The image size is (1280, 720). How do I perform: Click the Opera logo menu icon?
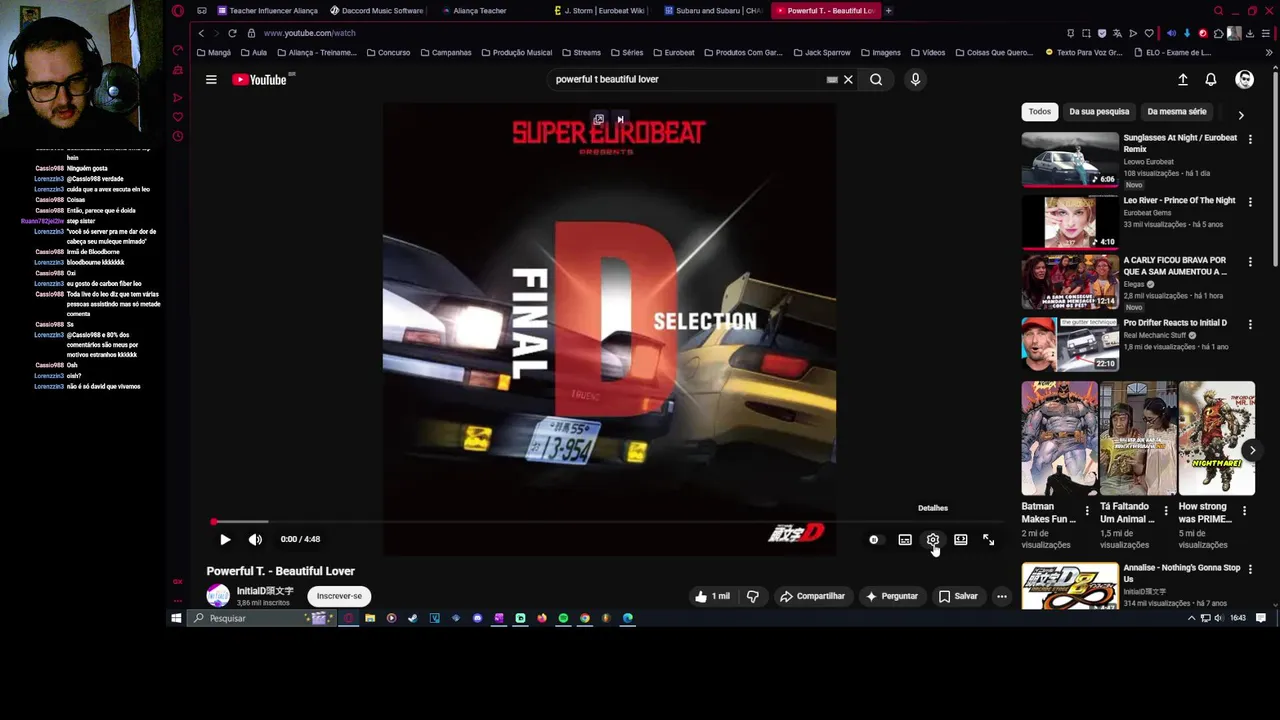tap(178, 11)
